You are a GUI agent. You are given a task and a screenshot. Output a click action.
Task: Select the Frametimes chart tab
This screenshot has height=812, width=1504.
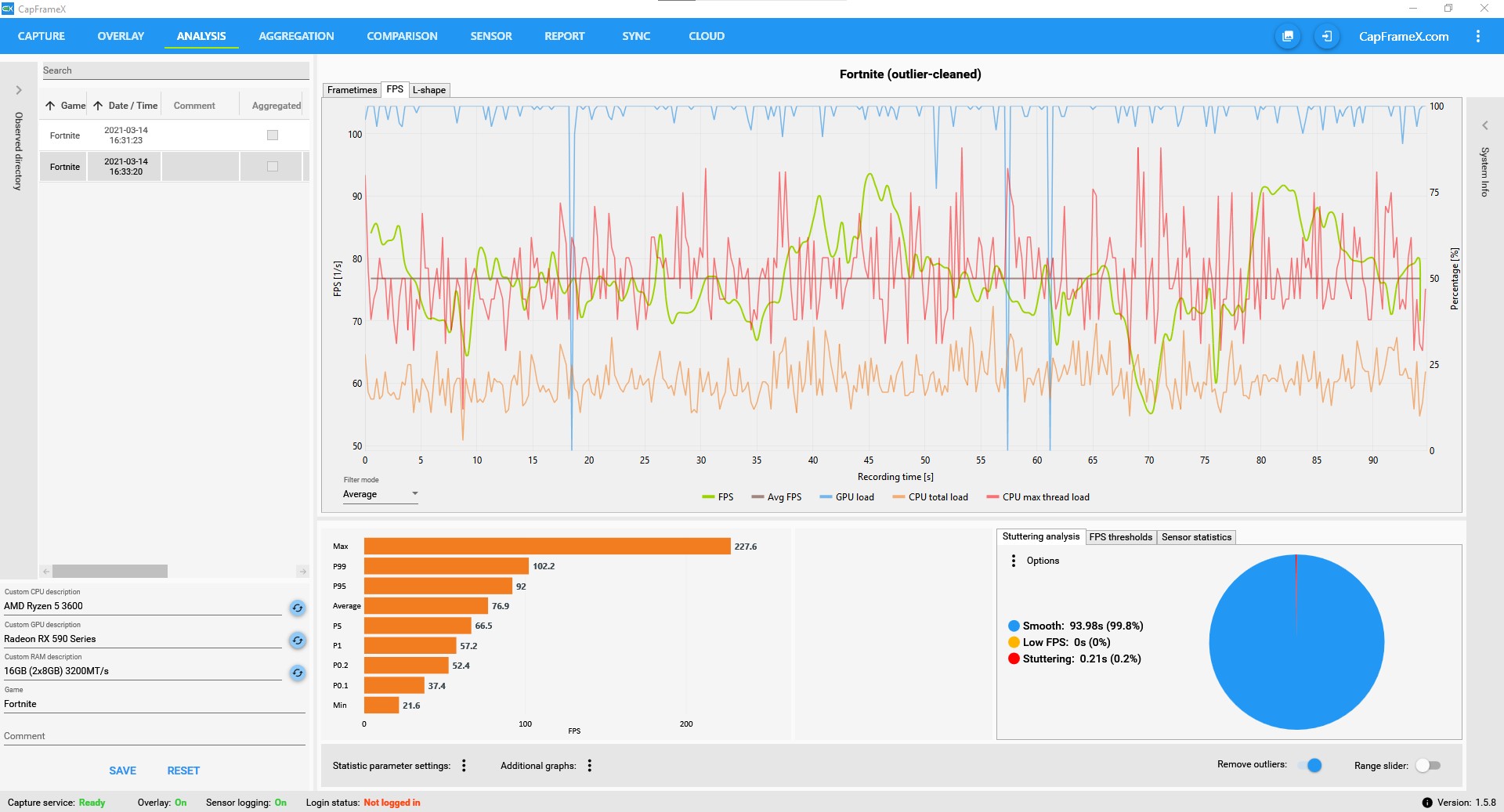click(352, 90)
